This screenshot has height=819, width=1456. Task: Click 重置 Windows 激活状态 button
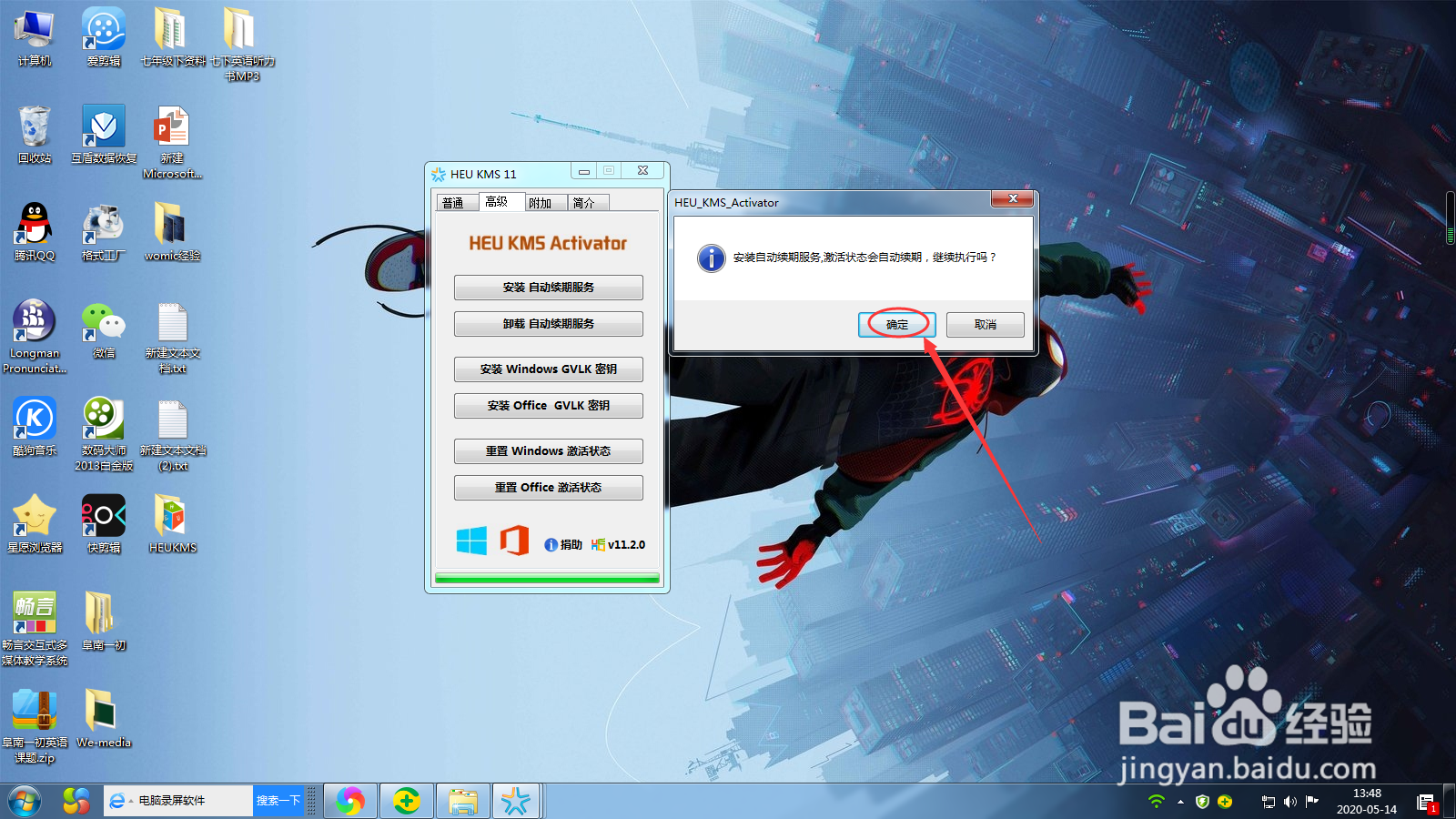tap(549, 451)
